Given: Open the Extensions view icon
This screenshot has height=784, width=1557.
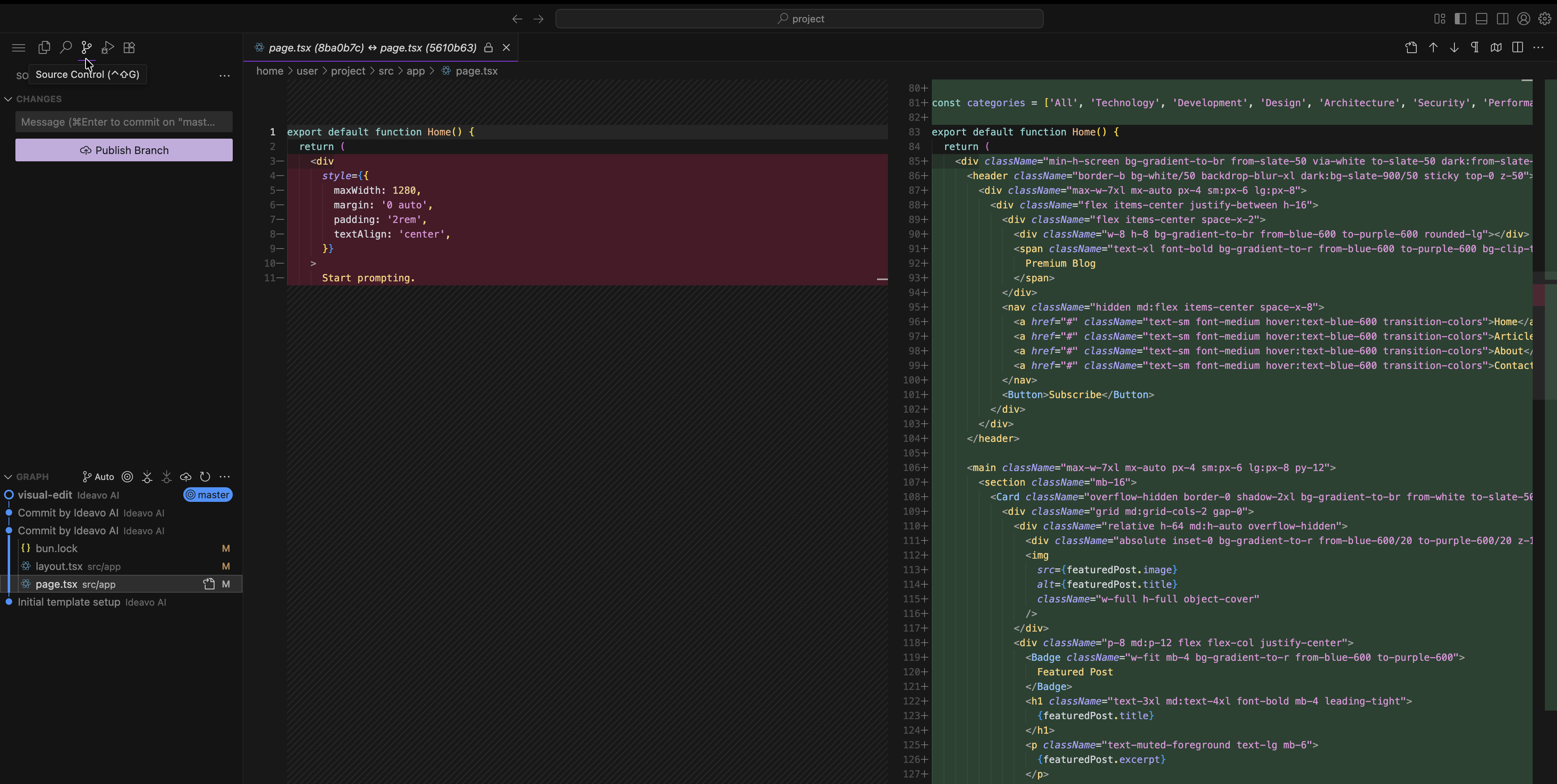Looking at the screenshot, I should pos(129,47).
